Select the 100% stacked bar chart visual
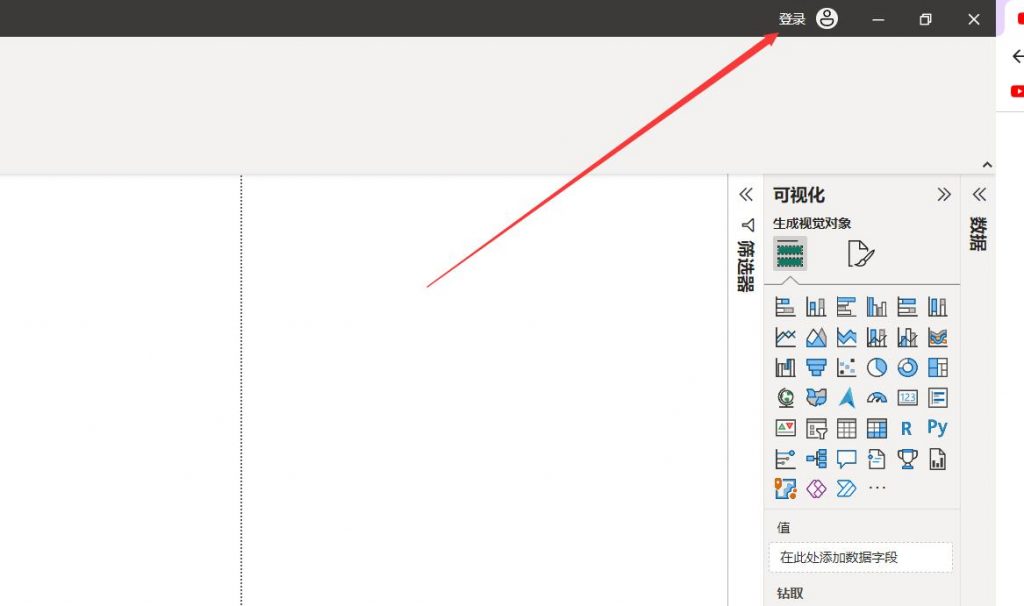1024x606 pixels. click(907, 306)
